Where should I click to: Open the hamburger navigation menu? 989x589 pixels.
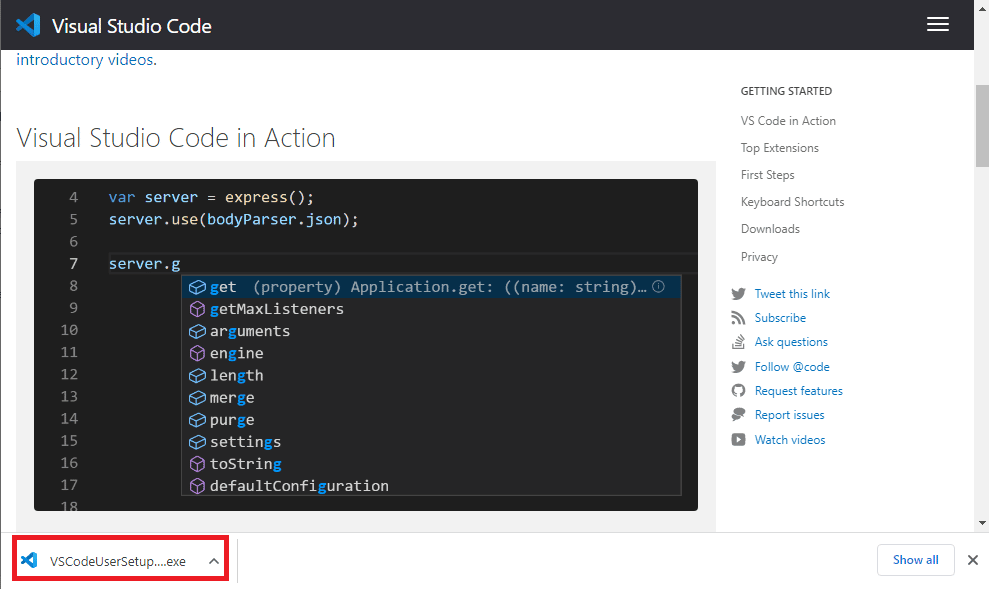click(x=937, y=25)
